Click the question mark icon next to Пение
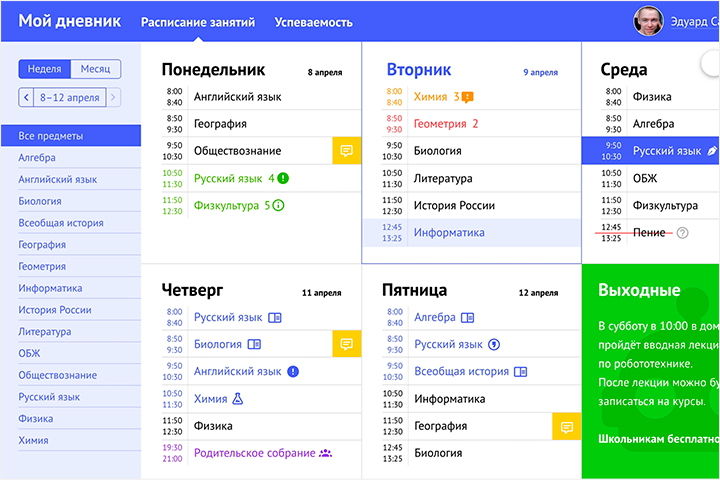This screenshot has width=720, height=480. coord(683,233)
